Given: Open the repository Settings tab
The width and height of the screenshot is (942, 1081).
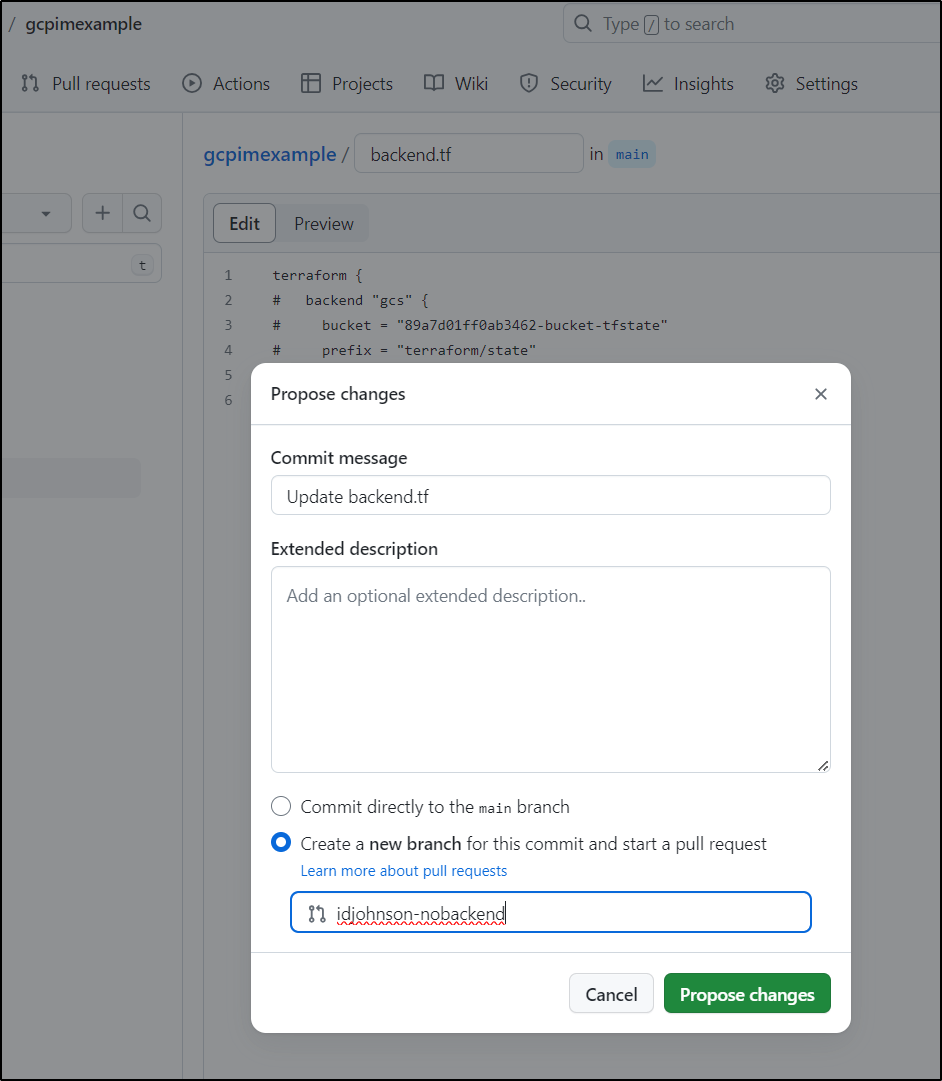Looking at the screenshot, I should point(811,83).
